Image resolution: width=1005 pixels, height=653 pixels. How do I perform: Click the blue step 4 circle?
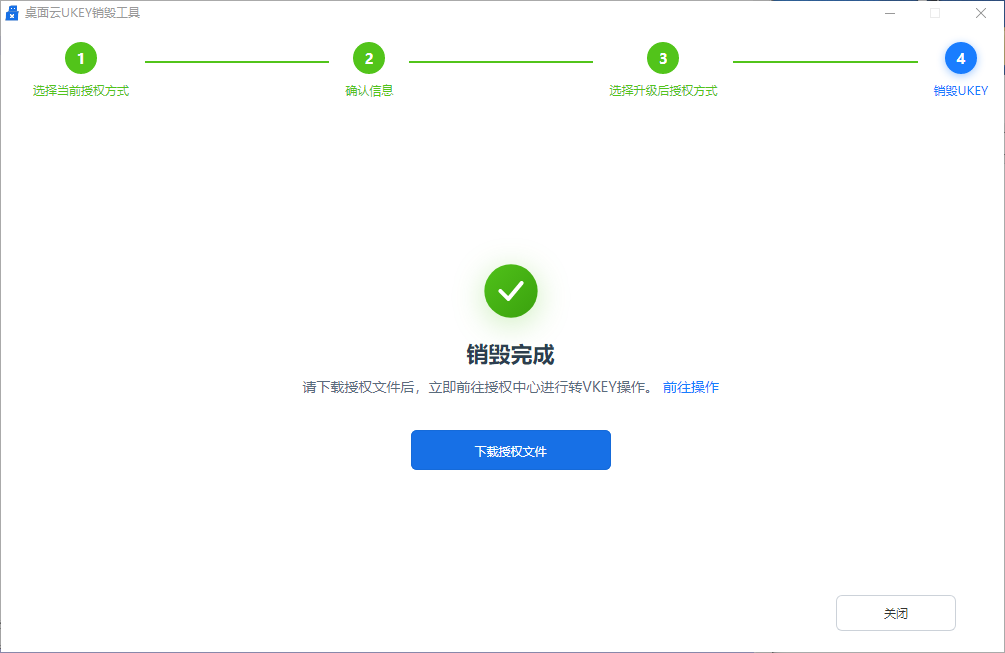961,58
